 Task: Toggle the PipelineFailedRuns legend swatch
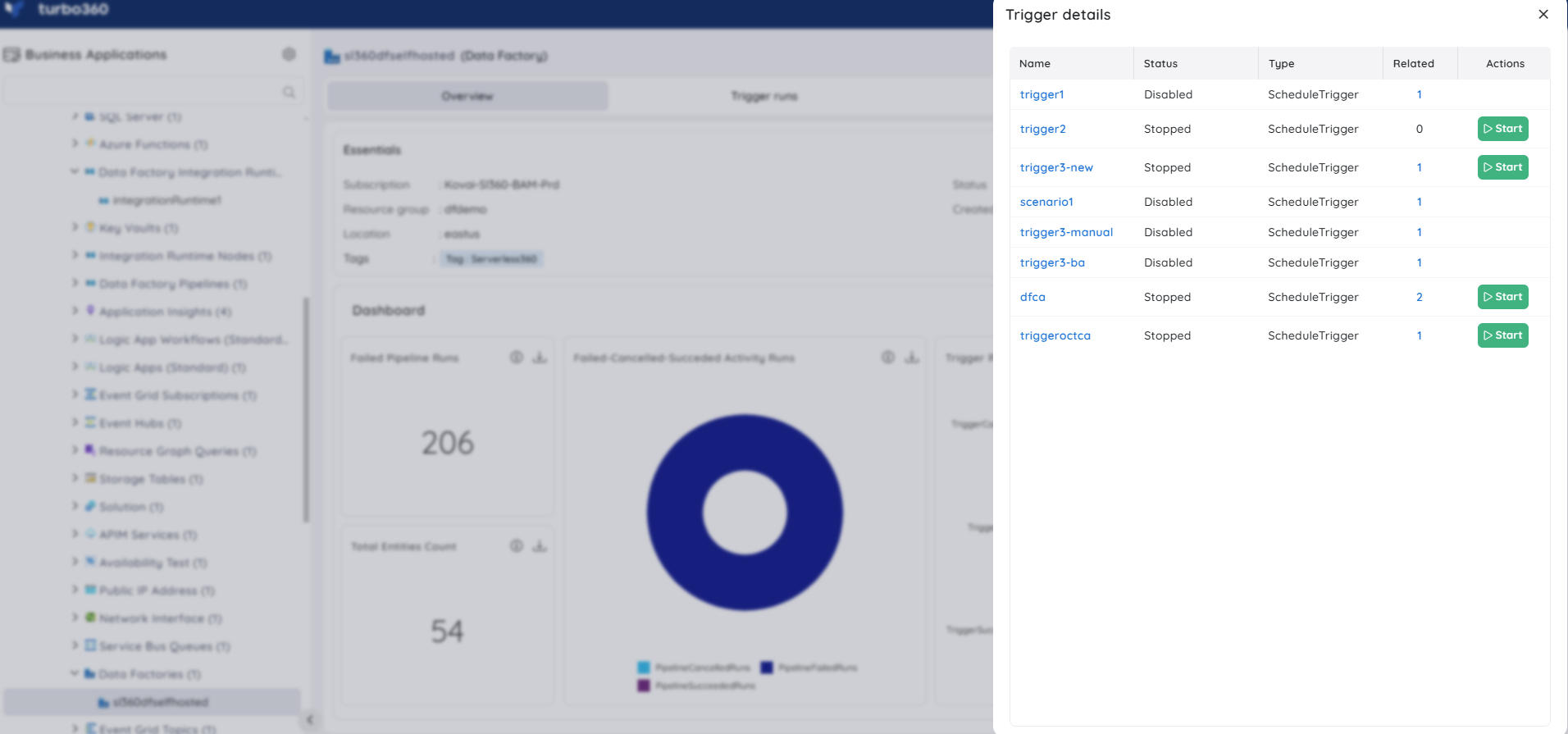[x=767, y=668]
